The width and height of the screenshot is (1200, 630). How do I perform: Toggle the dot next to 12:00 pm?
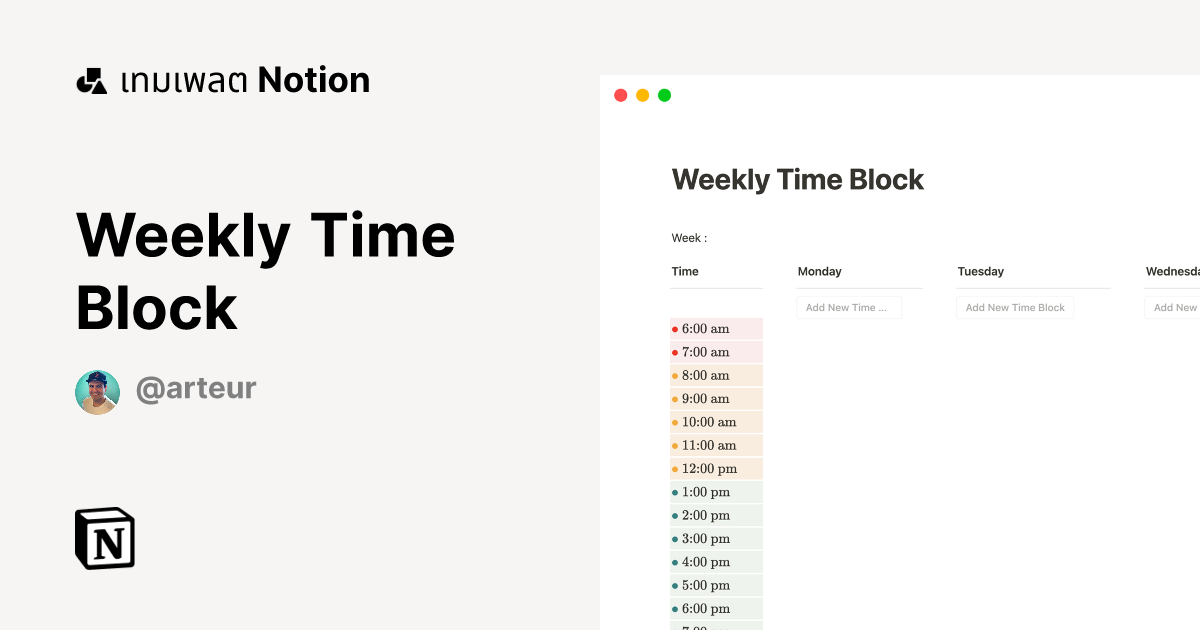676,468
